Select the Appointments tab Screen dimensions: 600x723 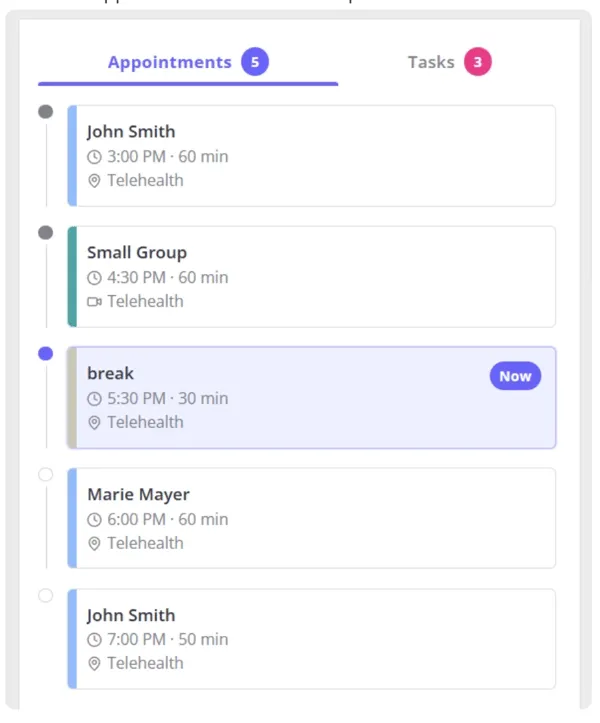pyautogui.click(x=188, y=62)
